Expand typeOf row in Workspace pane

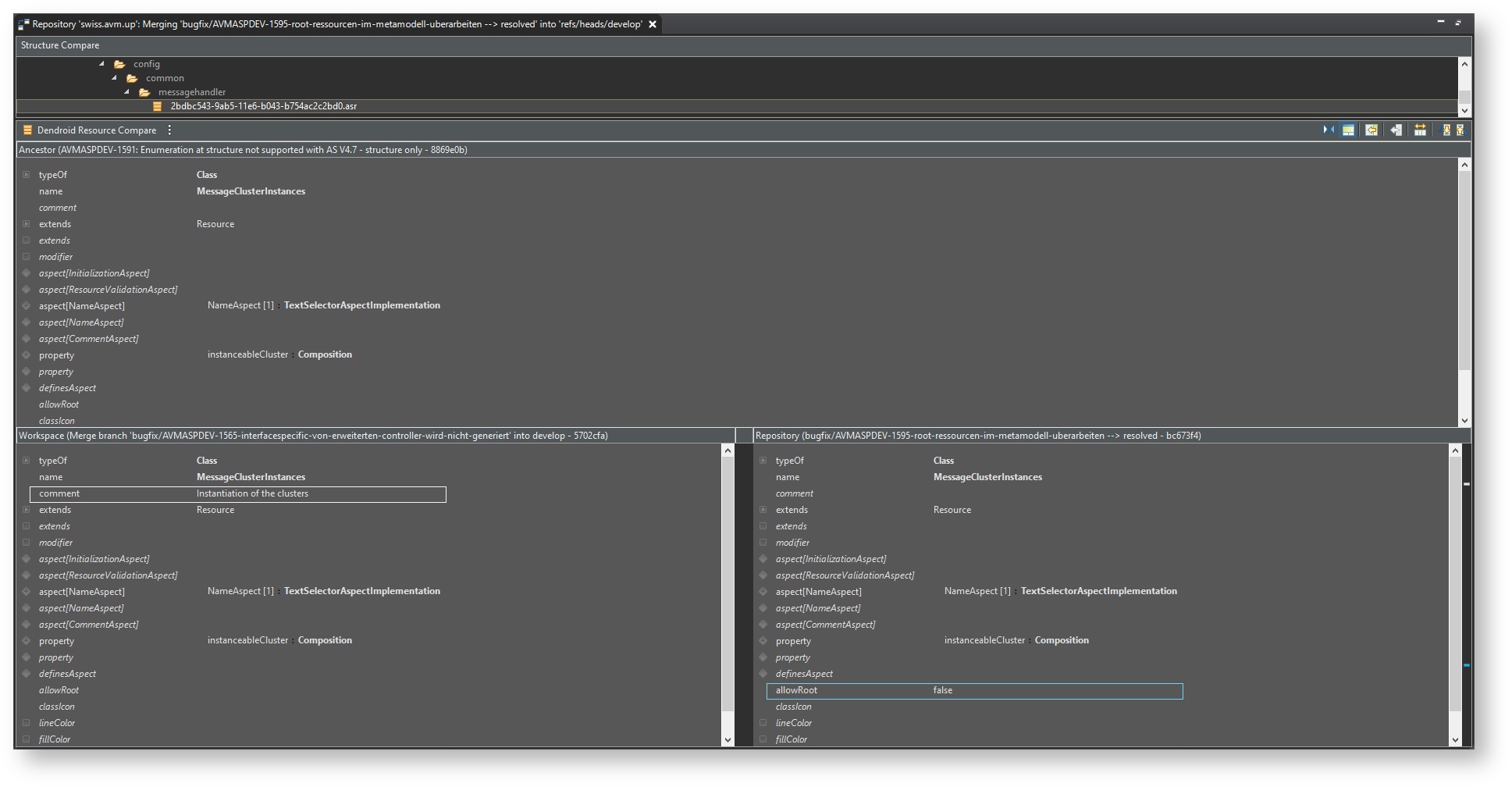[x=27, y=461]
